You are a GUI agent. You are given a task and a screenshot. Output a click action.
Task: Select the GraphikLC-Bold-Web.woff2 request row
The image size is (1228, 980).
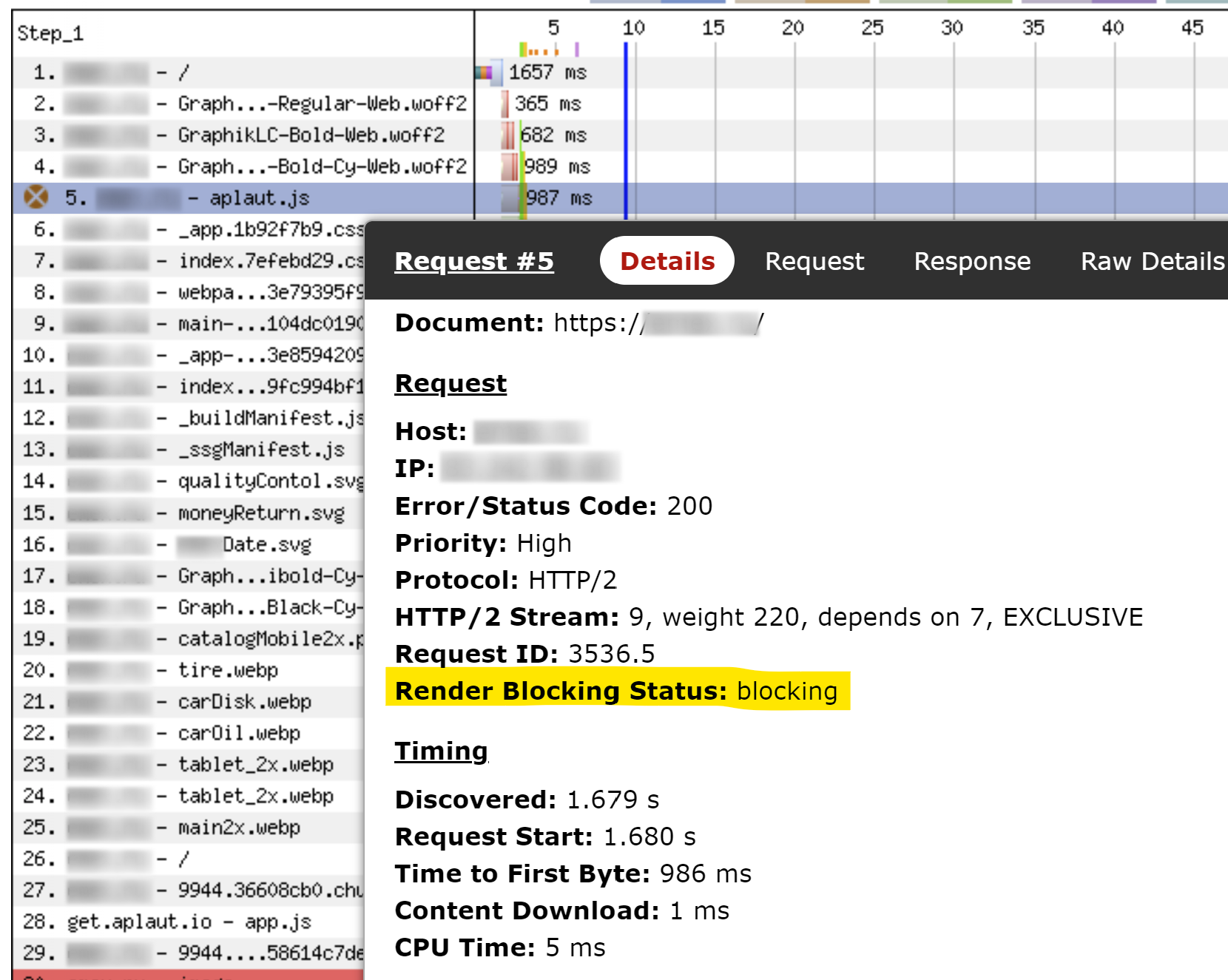pyautogui.click(x=311, y=135)
